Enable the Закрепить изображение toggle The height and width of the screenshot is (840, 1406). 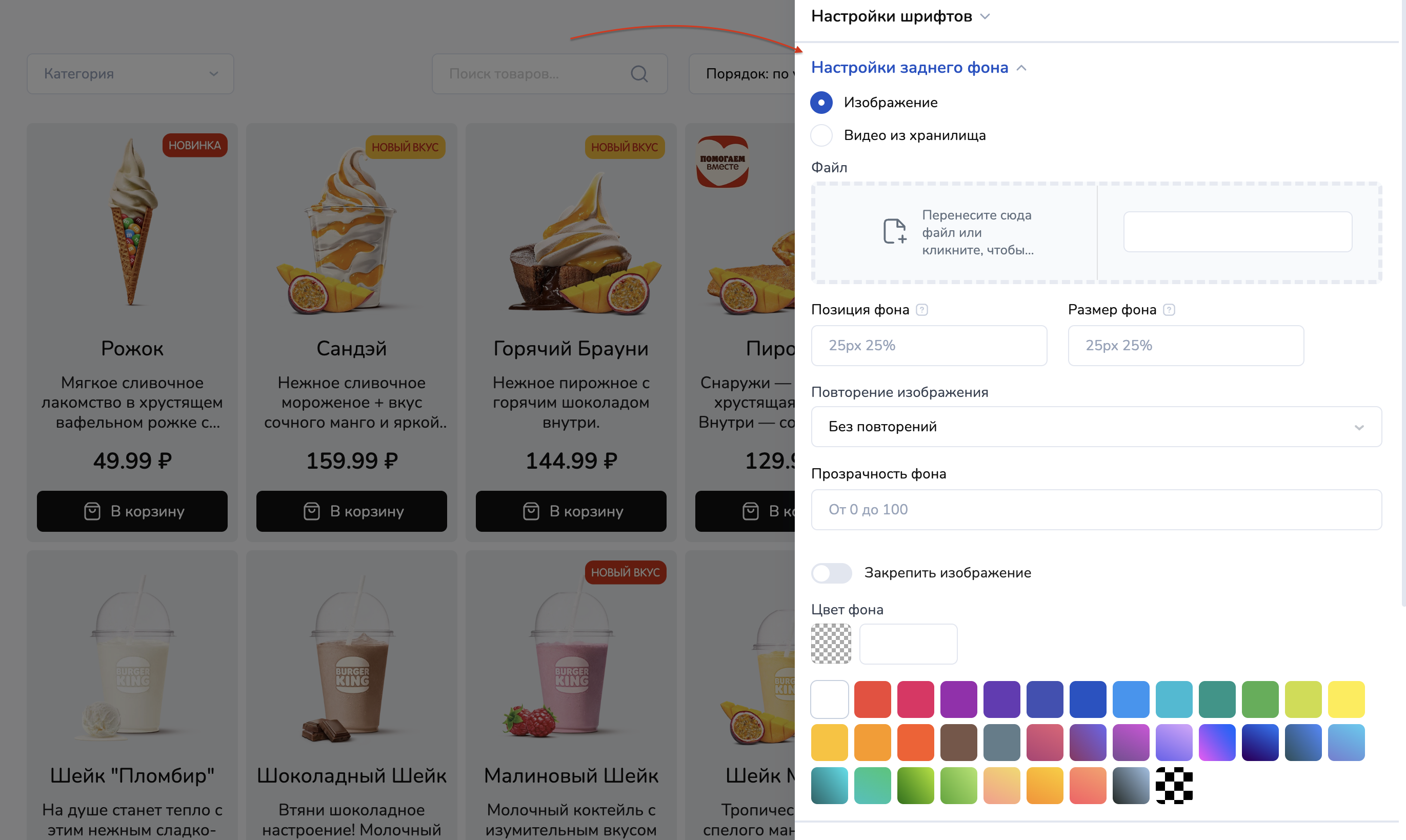[x=832, y=573]
